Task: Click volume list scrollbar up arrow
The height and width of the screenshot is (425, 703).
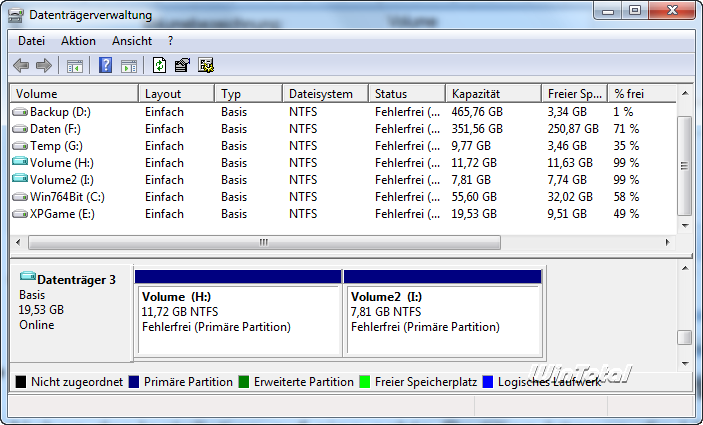Action: pyautogui.click(x=685, y=93)
